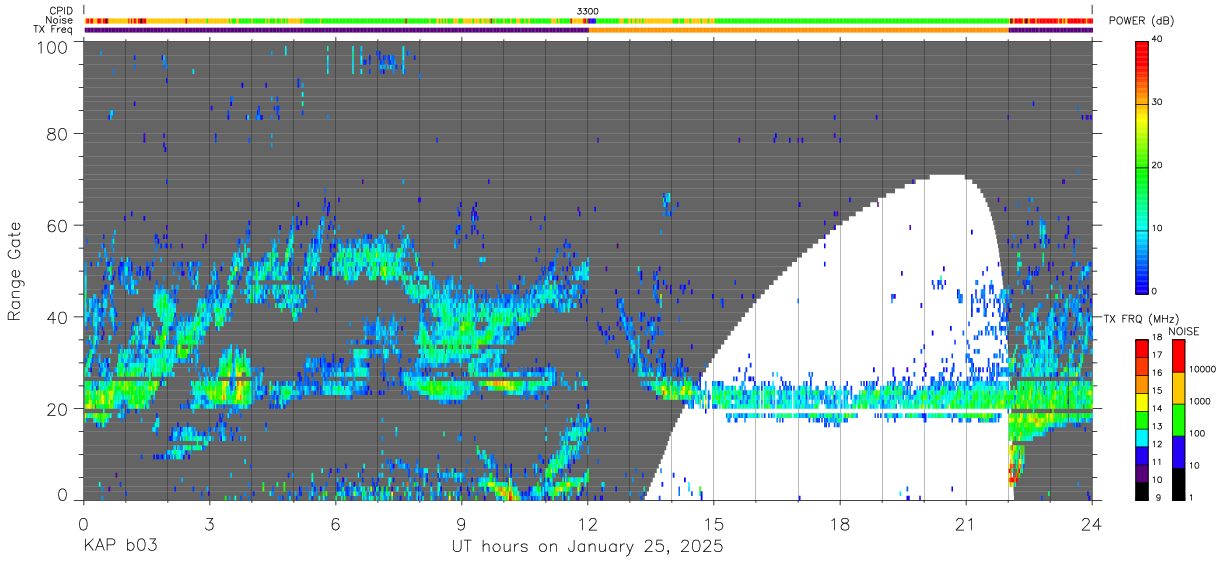
Task: Click the KAP b03 radar beam label
Action: point(119,547)
